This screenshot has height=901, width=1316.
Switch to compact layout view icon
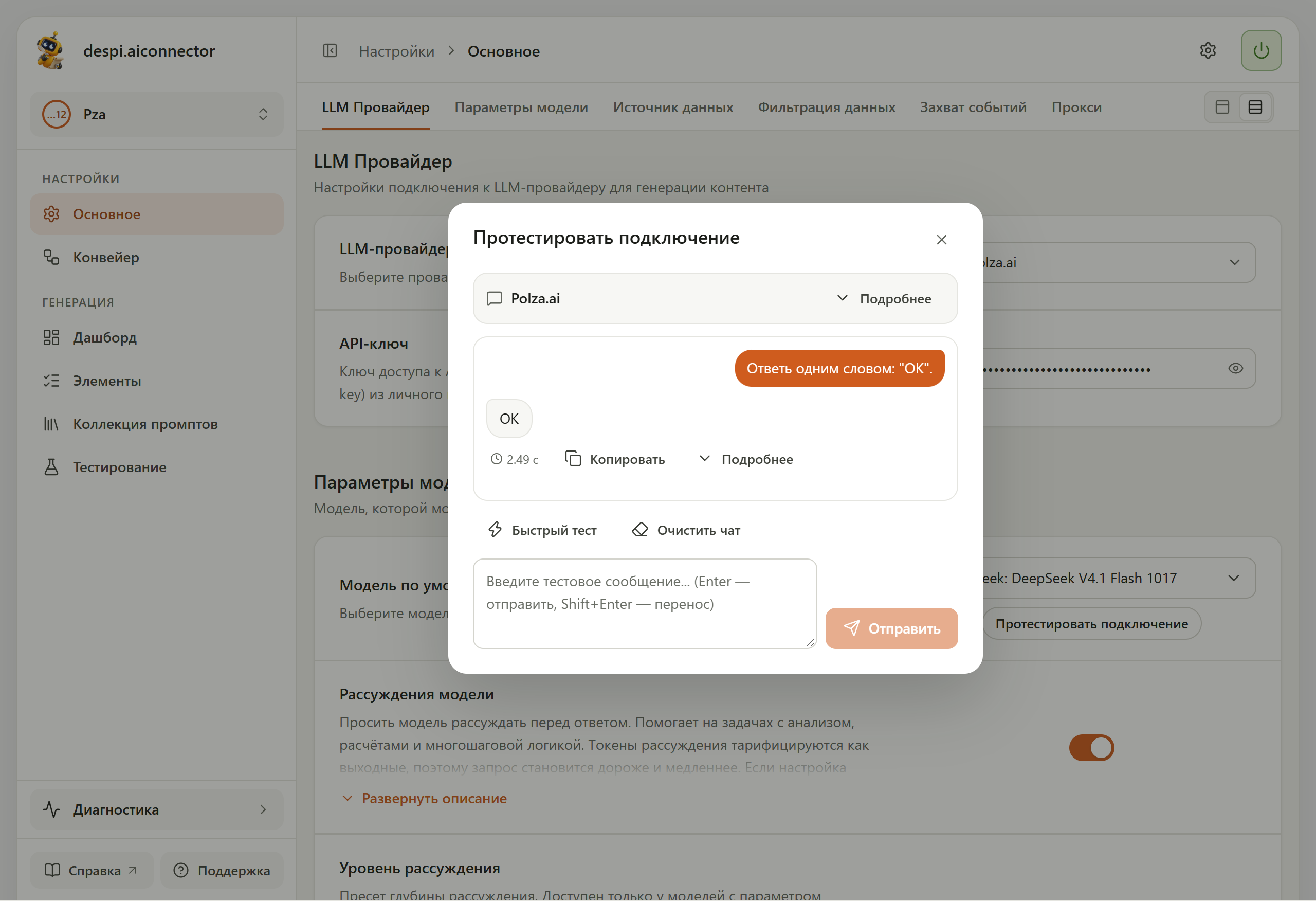[x=1222, y=107]
